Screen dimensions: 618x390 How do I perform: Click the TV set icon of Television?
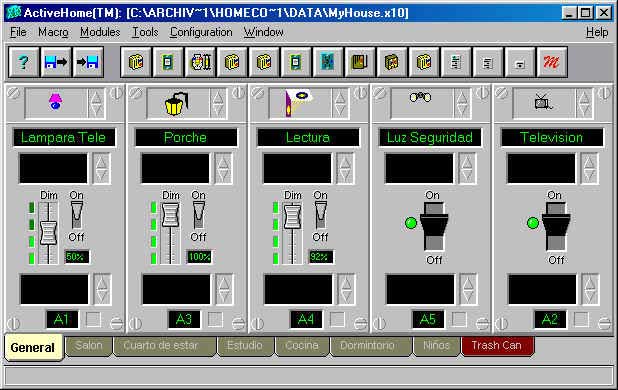click(543, 102)
